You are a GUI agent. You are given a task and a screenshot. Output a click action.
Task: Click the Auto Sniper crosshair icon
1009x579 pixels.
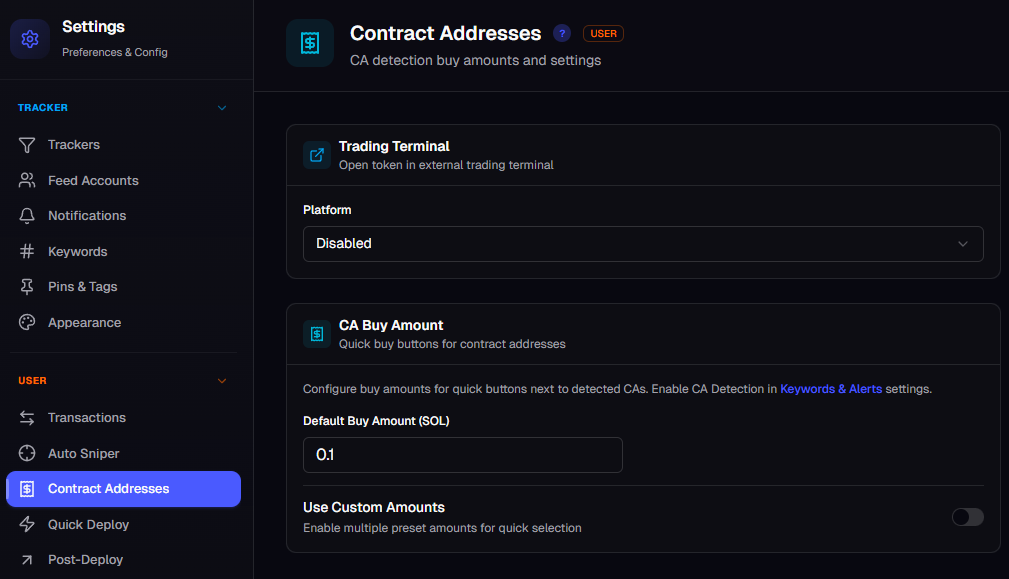coord(27,454)
